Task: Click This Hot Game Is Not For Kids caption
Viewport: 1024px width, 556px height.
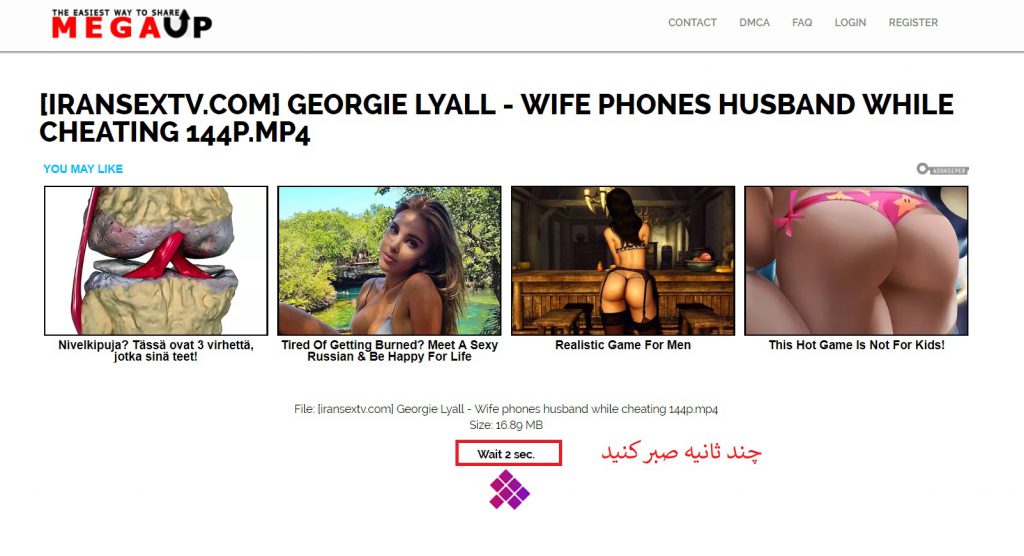Action: pyautogui.click(x=856, y=345)
